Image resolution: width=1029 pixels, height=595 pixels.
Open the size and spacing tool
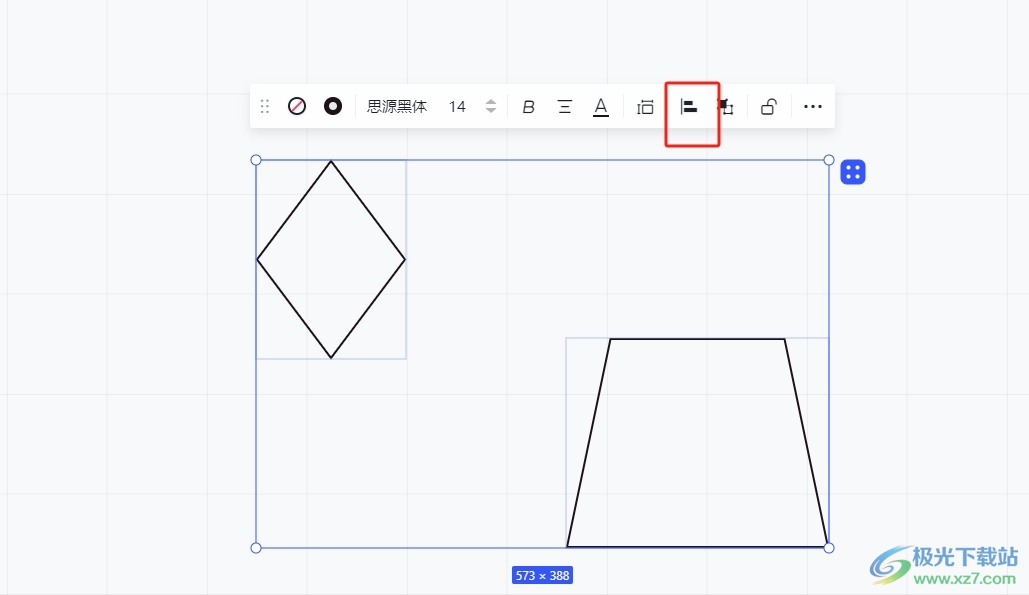tap(645, 107)
